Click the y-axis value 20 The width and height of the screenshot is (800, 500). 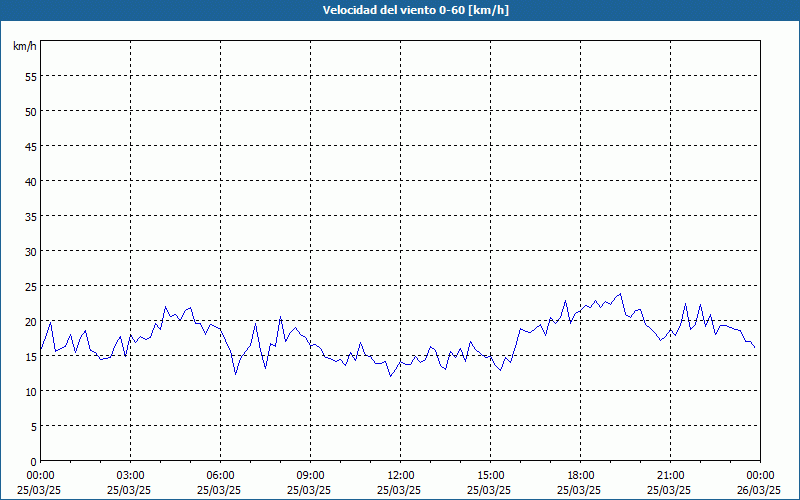point(31,321)
